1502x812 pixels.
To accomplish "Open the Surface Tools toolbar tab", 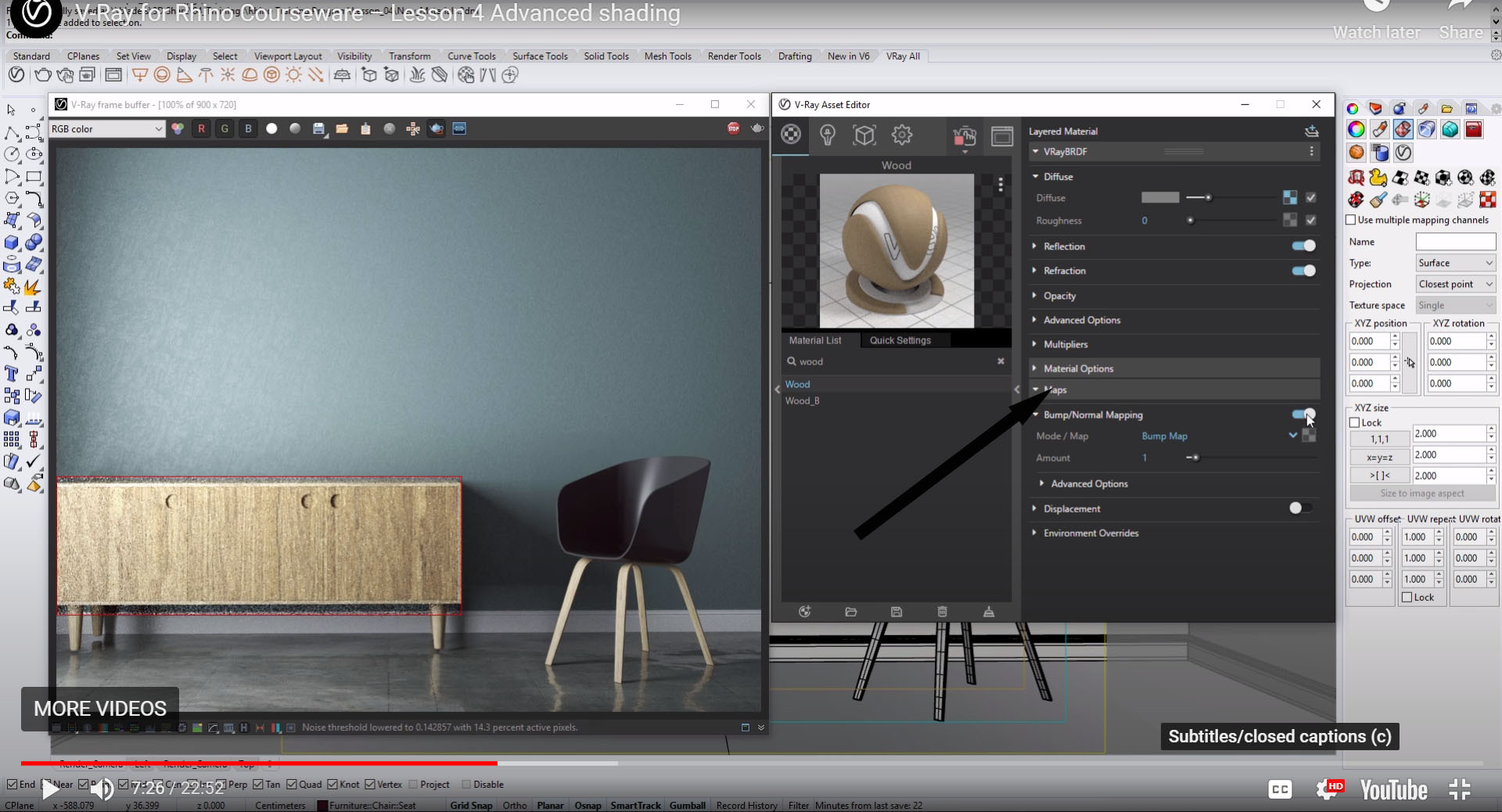I will click(x=540, y=56).
